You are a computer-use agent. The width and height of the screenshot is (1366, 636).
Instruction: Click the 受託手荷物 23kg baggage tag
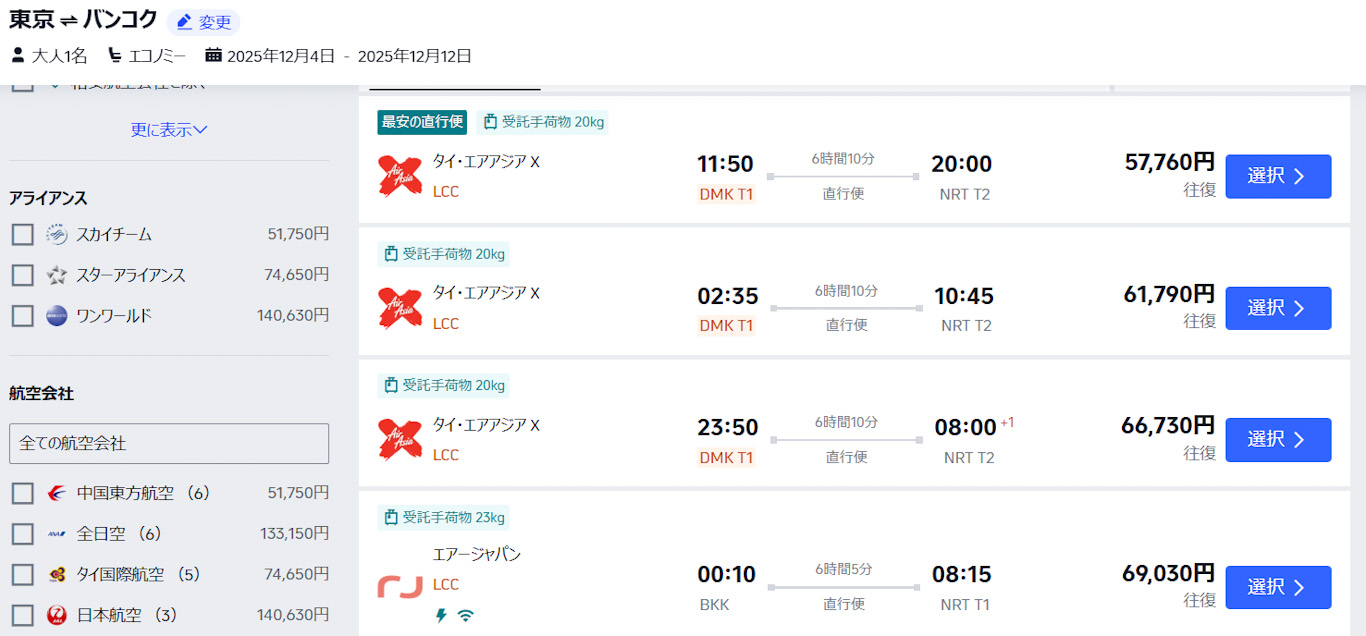[443, 517]
